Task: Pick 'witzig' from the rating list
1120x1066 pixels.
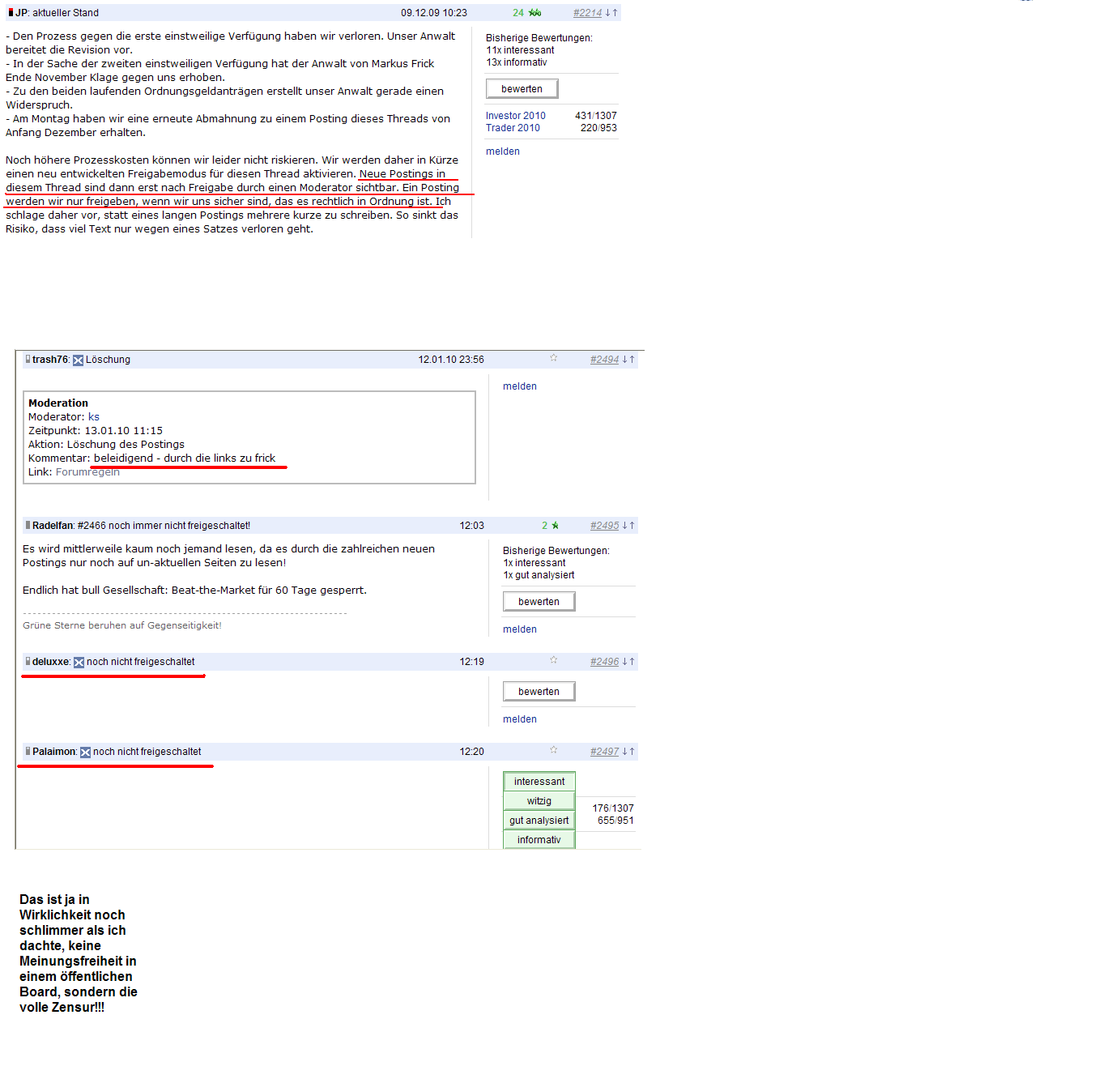Action: coord(539,801)
